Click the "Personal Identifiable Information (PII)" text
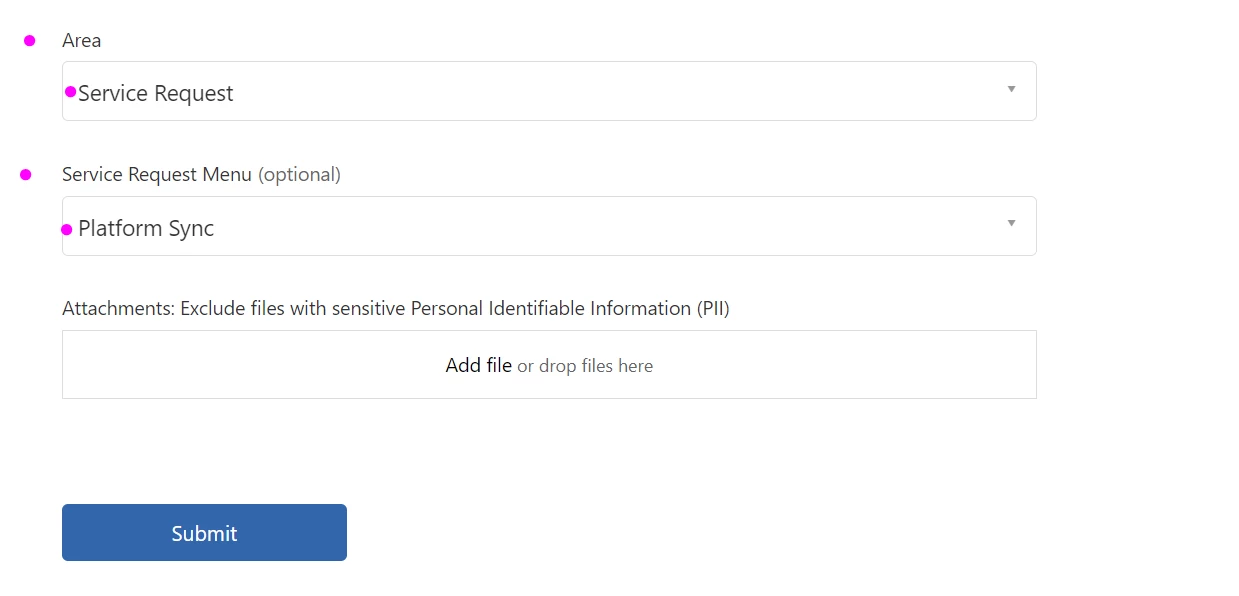This screenshot has width=1239, height=596. pos(570,309)
